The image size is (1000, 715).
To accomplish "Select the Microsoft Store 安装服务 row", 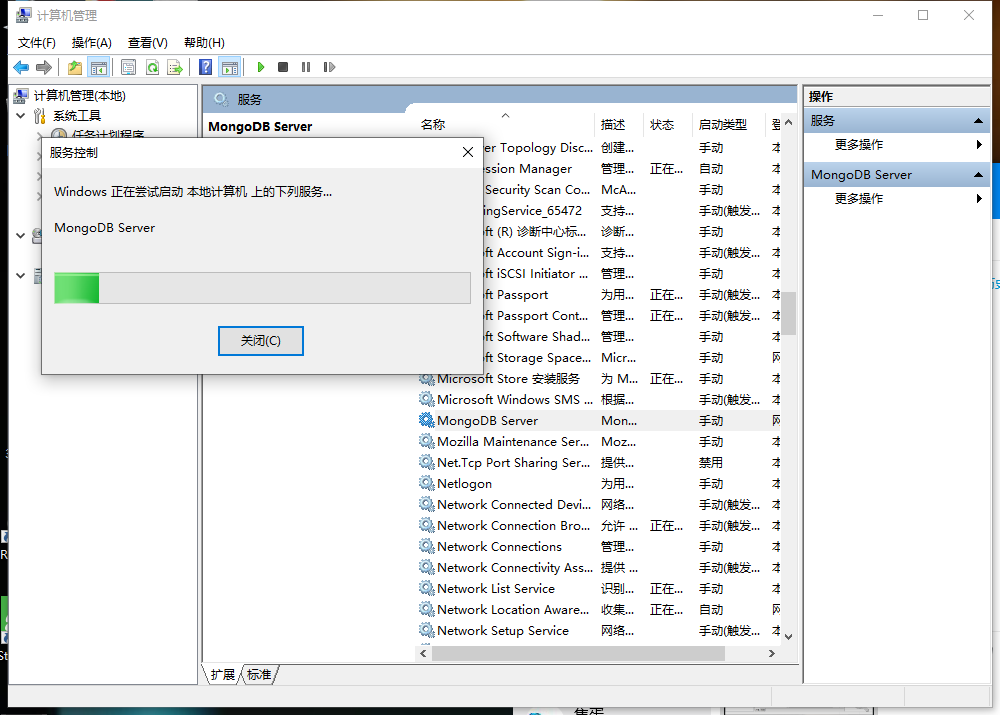I will pos(598,378).
